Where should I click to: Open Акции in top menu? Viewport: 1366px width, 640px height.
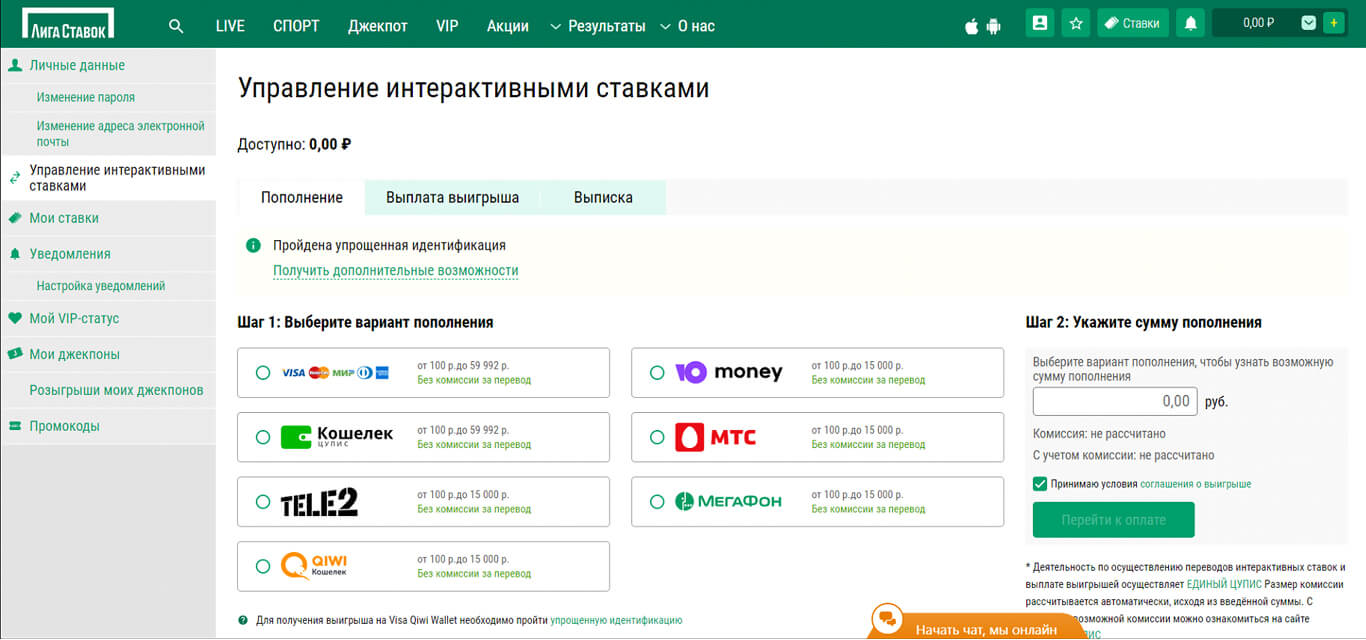(508, 26)
